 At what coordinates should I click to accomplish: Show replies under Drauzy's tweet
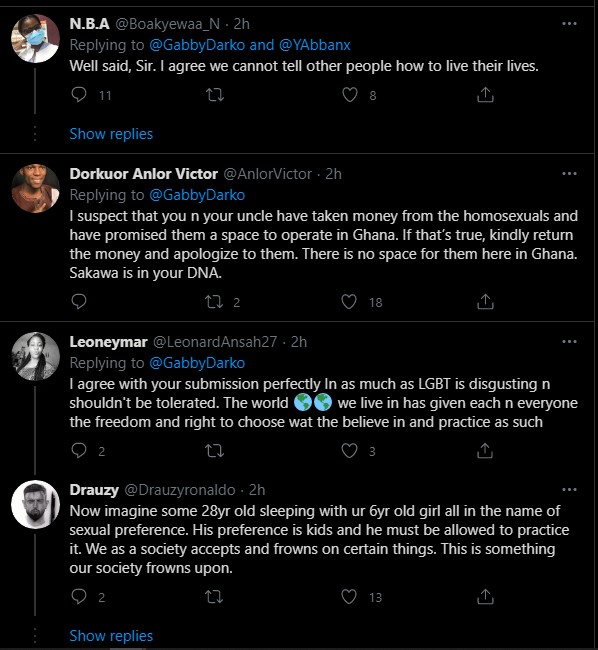click(111, 636)
